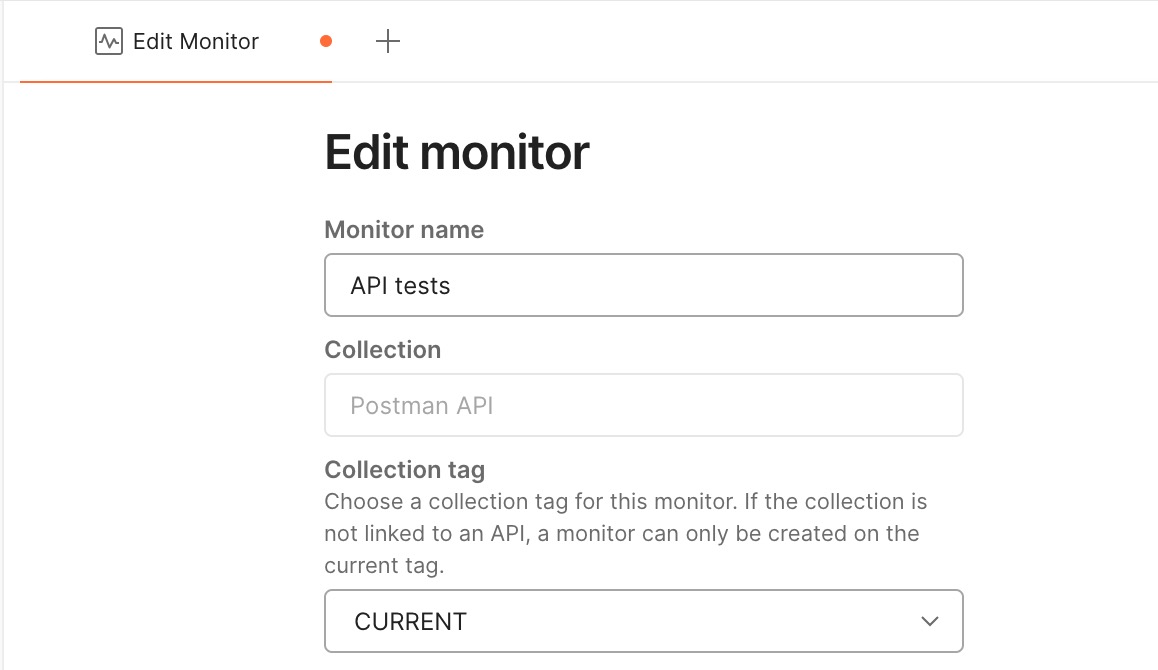The image size is (1158, 670).
Task: Click the 'Edit monitor' page heading
Action: pos(457,153)
